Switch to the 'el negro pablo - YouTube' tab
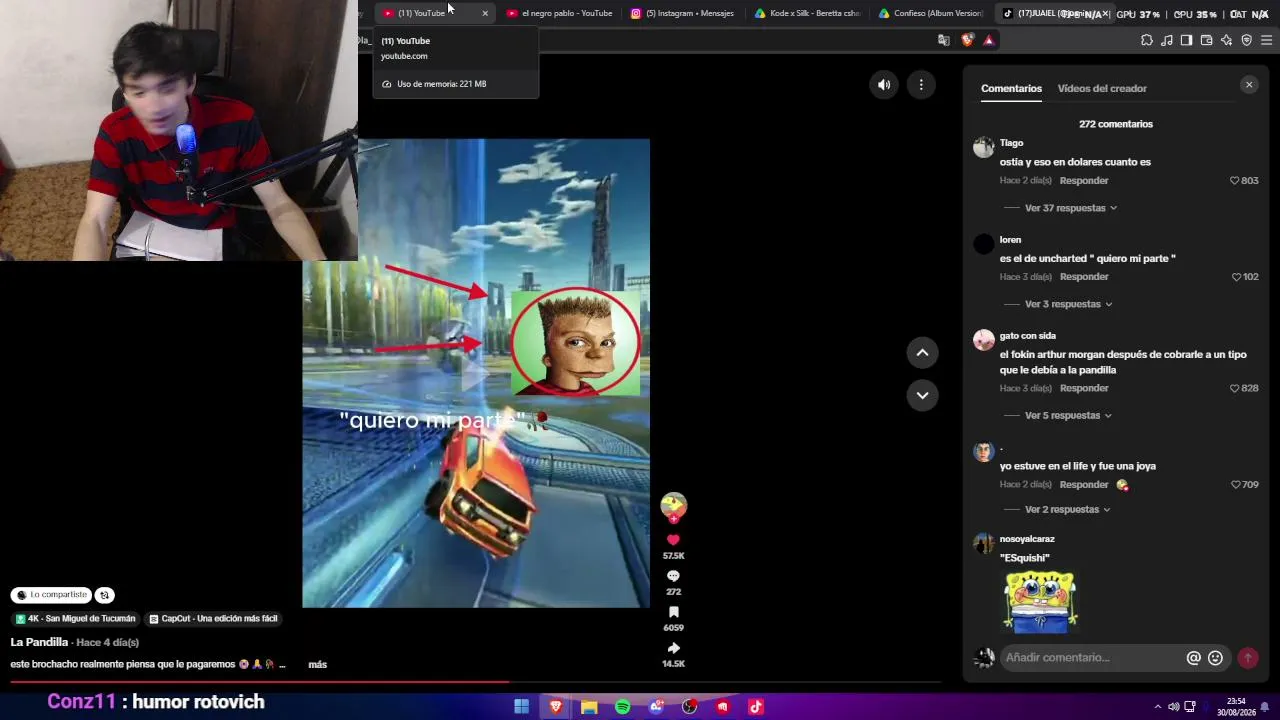The width and height of the screenshot is (1280, 720). [560, 13]
